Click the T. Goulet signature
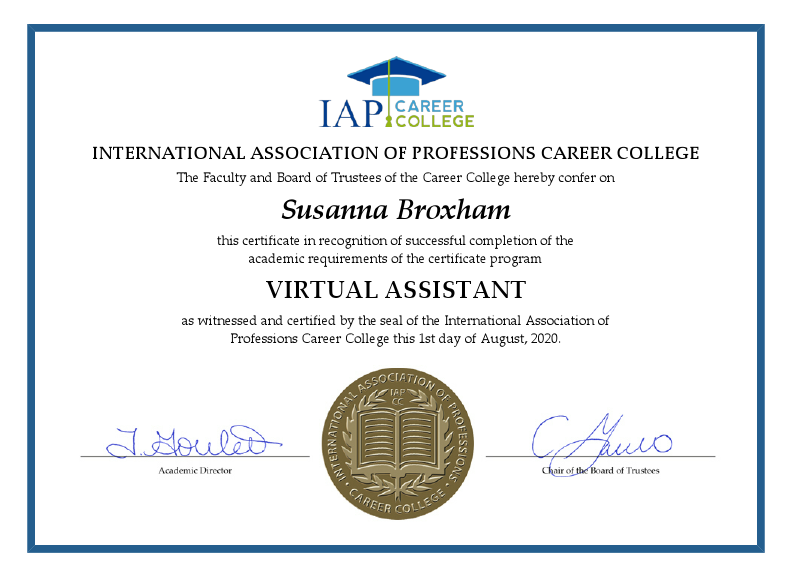Viewport: 792px width, 576px height. point(193,442)
